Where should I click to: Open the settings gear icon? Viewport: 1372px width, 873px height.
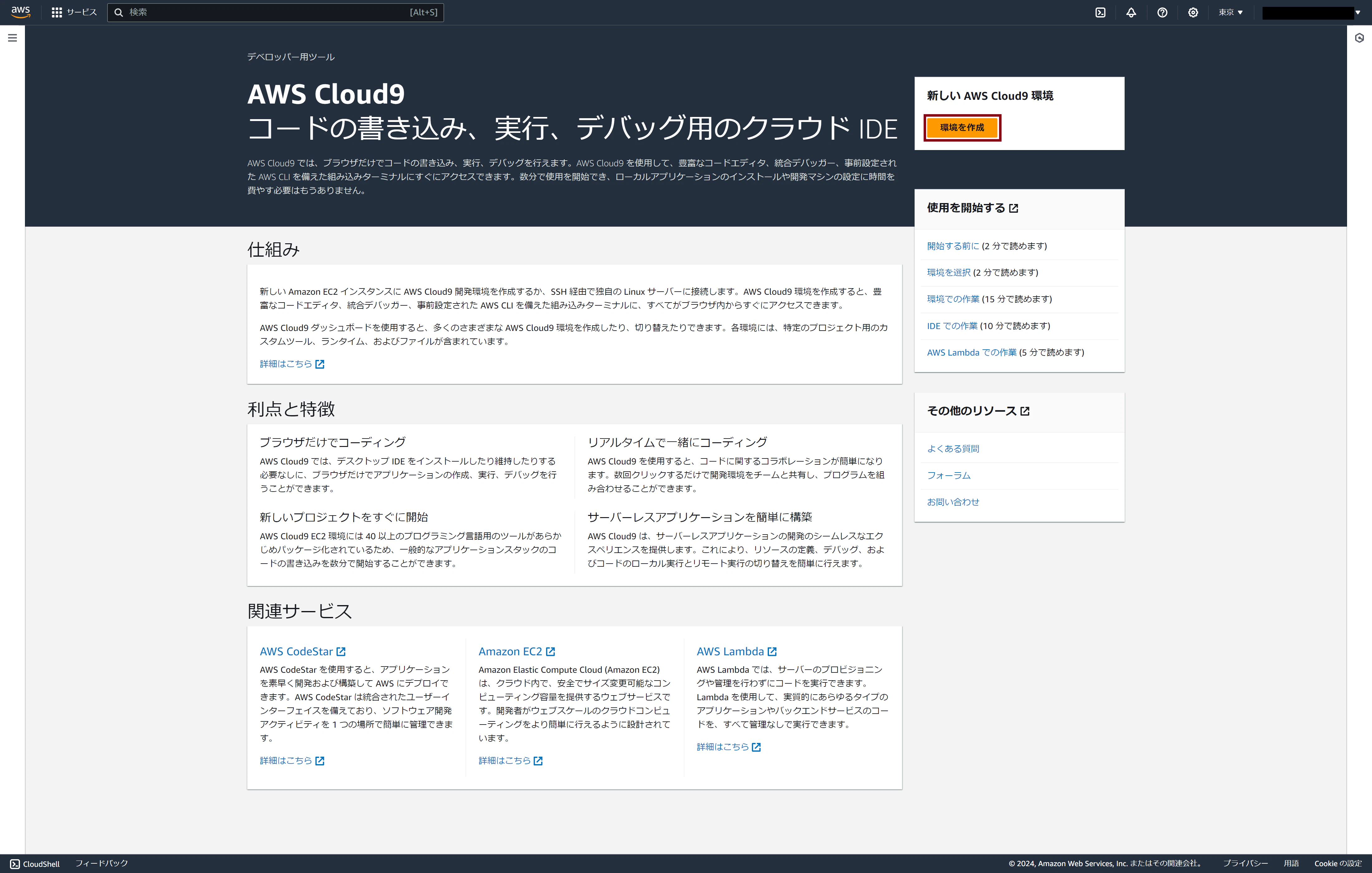click(x=1193, y=12)
